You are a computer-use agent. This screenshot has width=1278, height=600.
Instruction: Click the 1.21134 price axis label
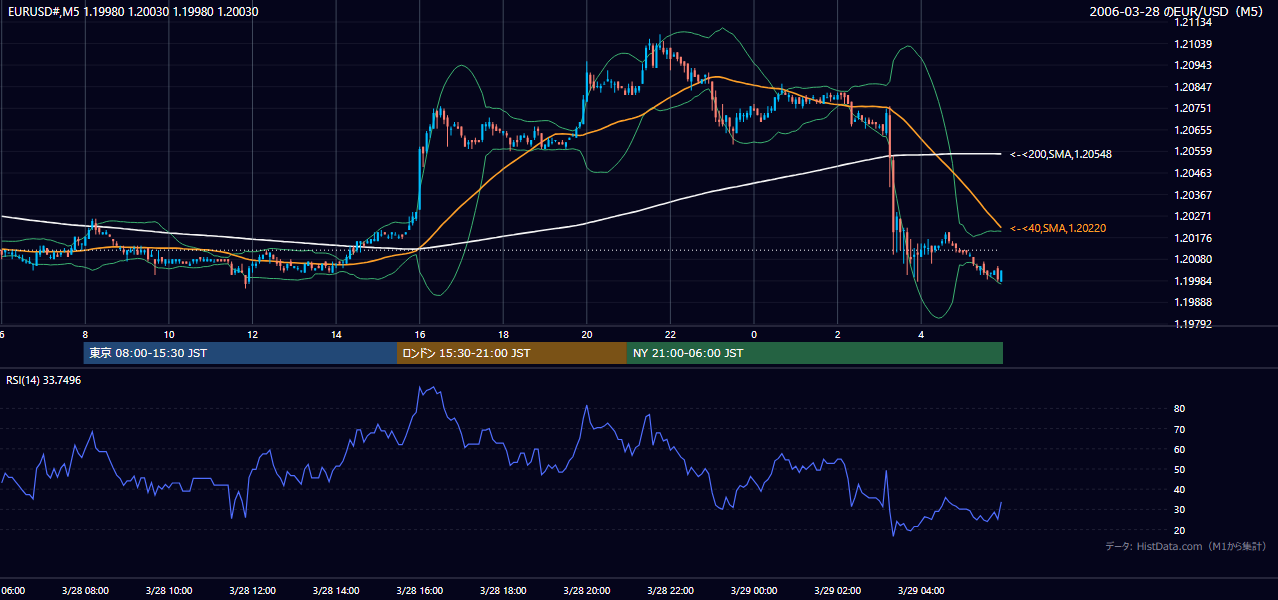click(1193, 22)
